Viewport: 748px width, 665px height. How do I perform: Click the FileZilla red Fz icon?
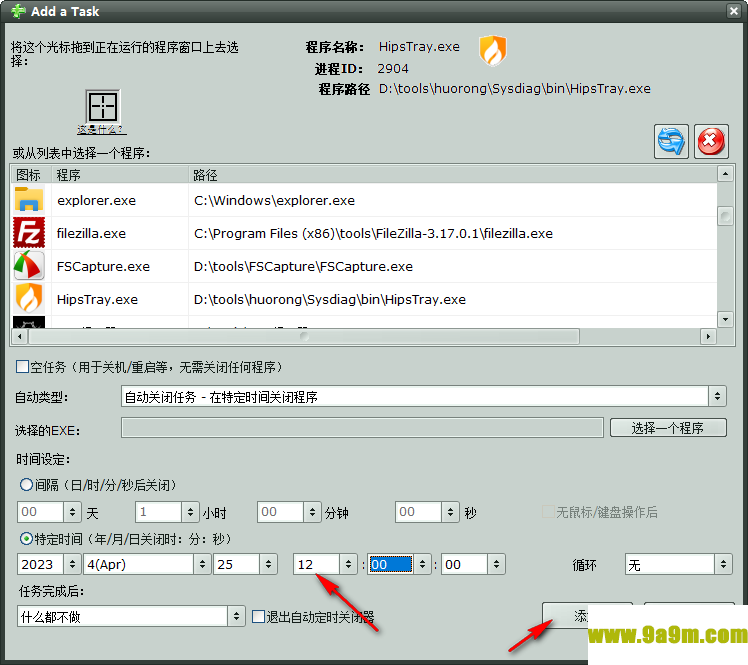pos(29,233)
